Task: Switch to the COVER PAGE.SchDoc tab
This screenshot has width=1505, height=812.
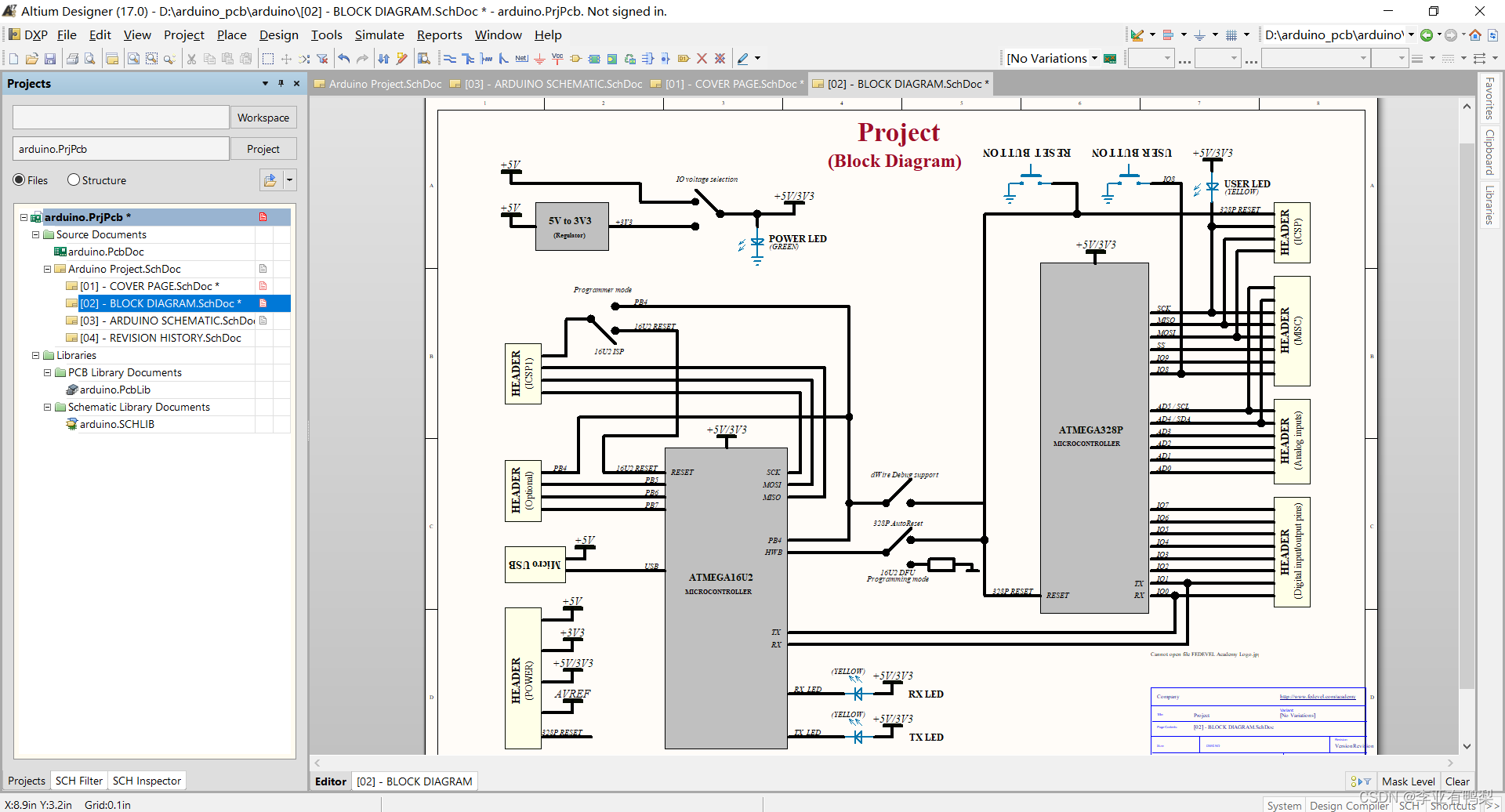Action: pyautogui.click(x=727, y=84)
